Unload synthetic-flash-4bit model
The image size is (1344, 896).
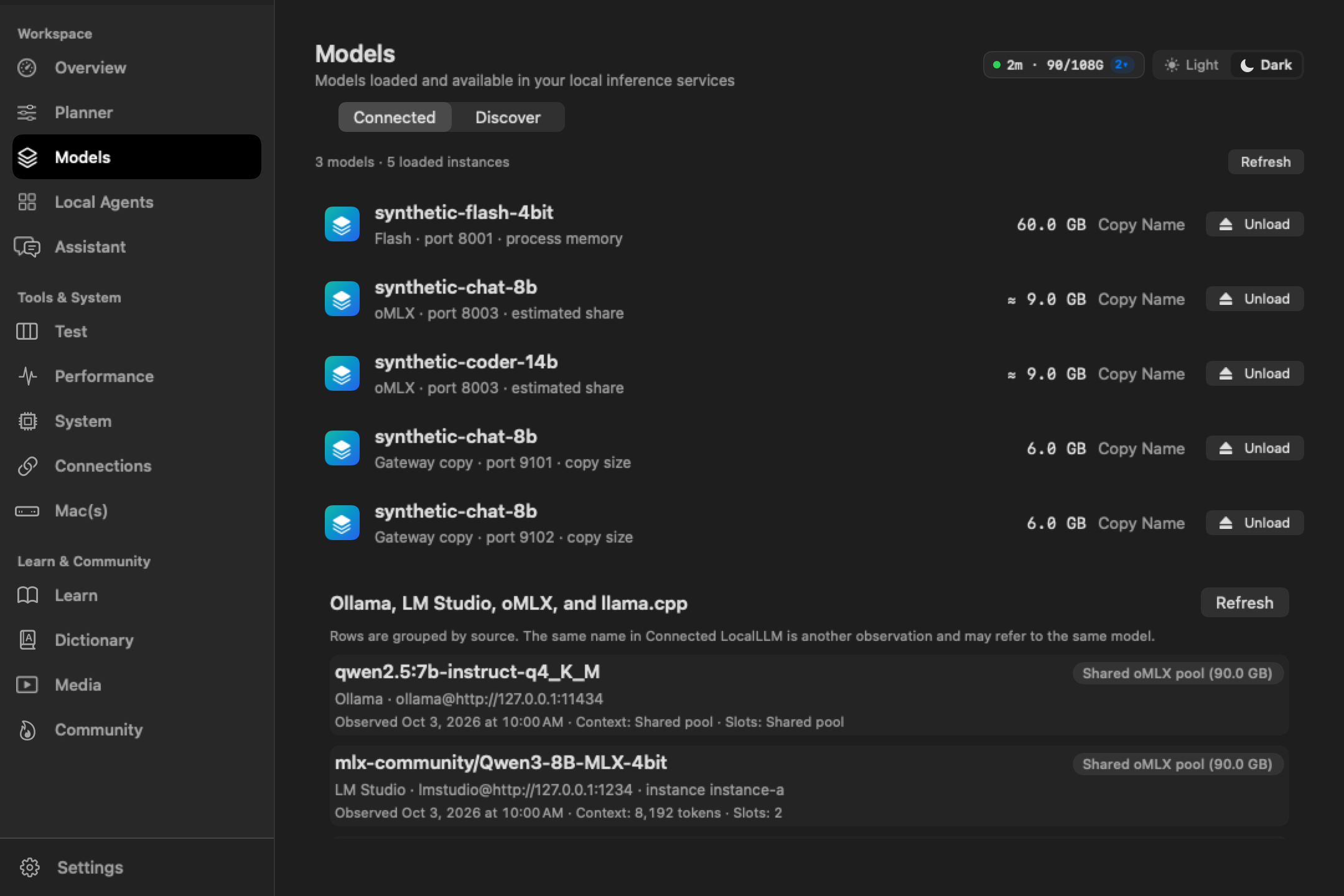pyautogui.click(x=1254, y=224)
